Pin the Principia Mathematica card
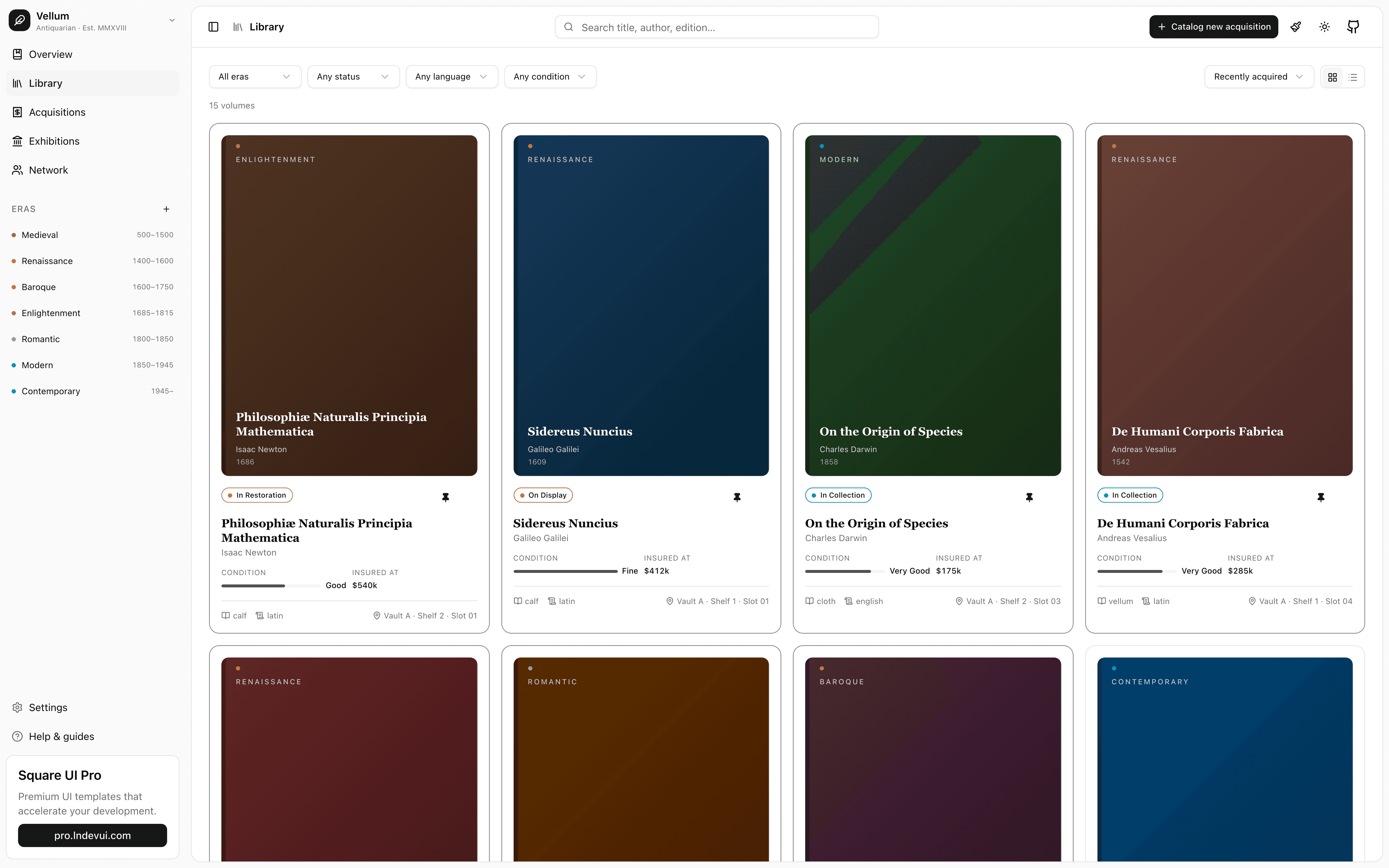 pyautogui.click(x=445, y=497)
